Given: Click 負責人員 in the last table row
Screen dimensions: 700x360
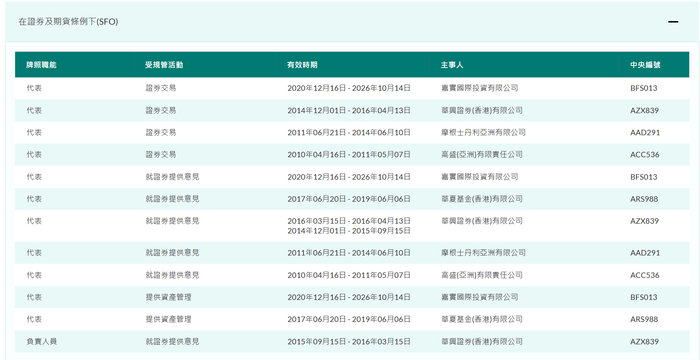Looking at the screenshot, I should (x=42, y=342).
